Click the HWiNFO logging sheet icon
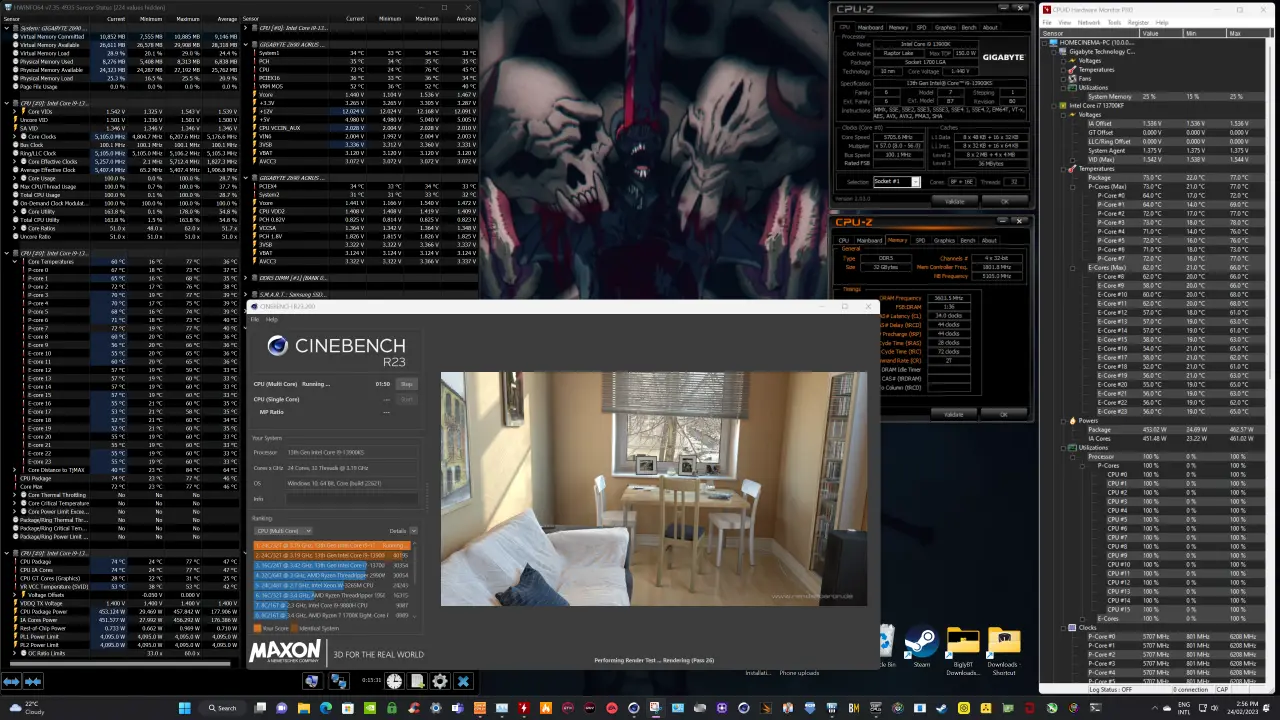The width and height of the screenshot is (1280, 720). click(x=417, y=682)
